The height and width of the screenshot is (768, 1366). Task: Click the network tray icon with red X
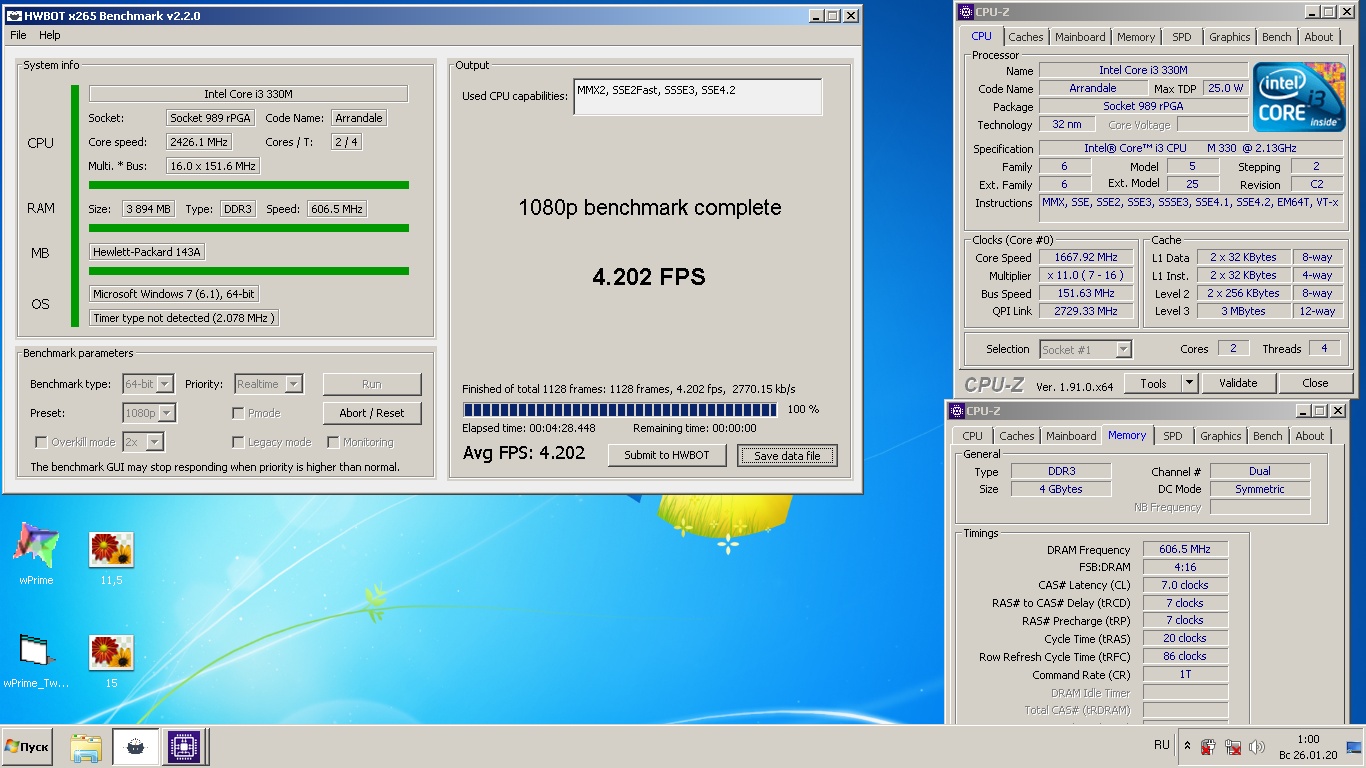(1233, 747)
